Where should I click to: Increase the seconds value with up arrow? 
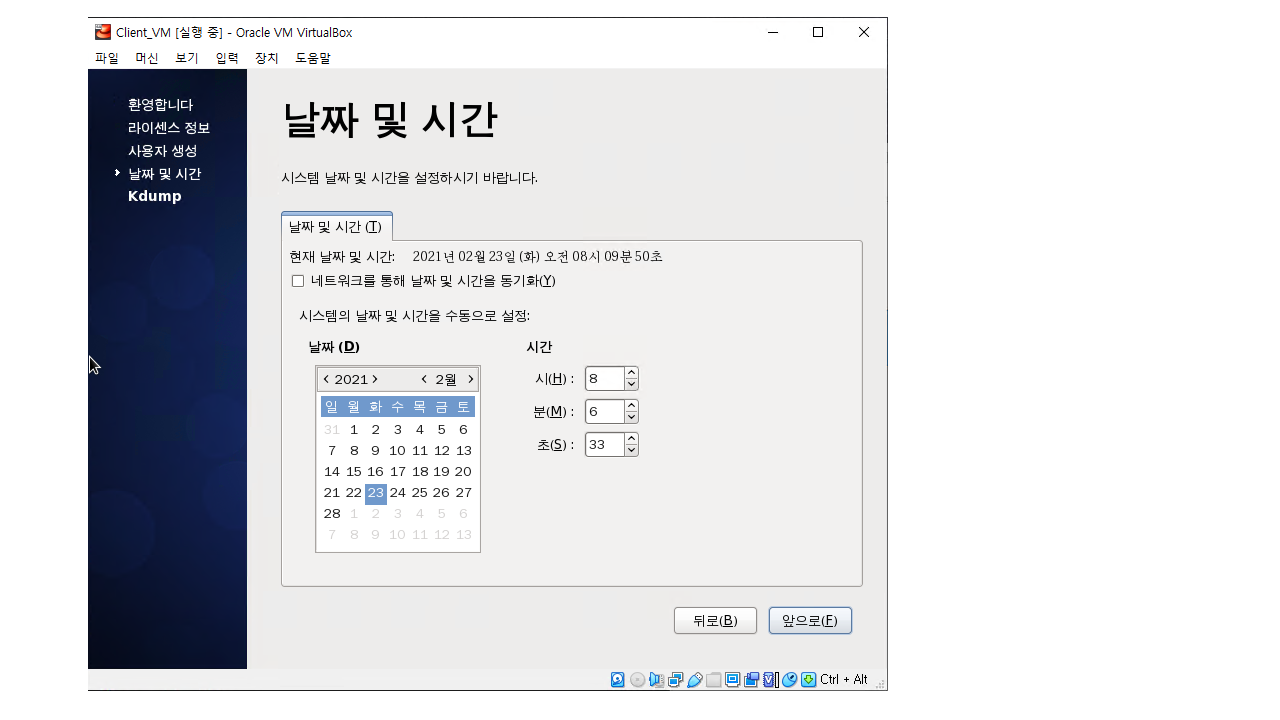631,438
